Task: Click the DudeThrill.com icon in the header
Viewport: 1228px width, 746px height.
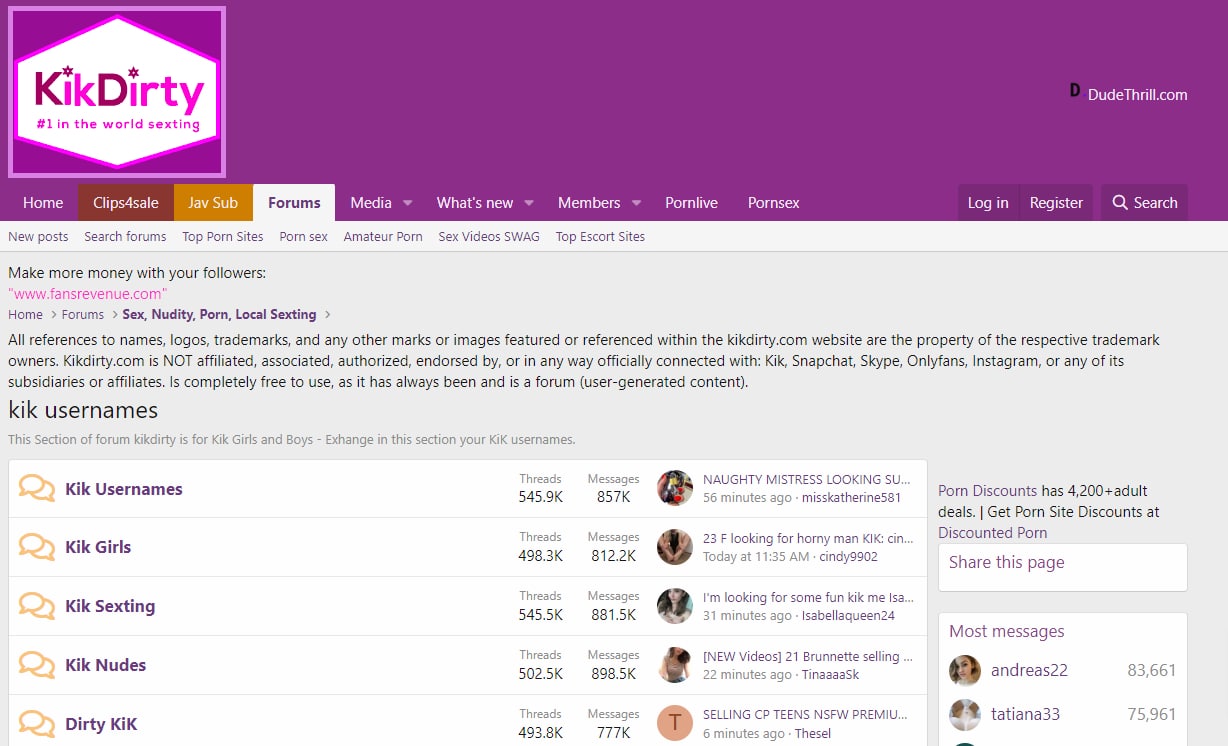Action: point(1075,91)
